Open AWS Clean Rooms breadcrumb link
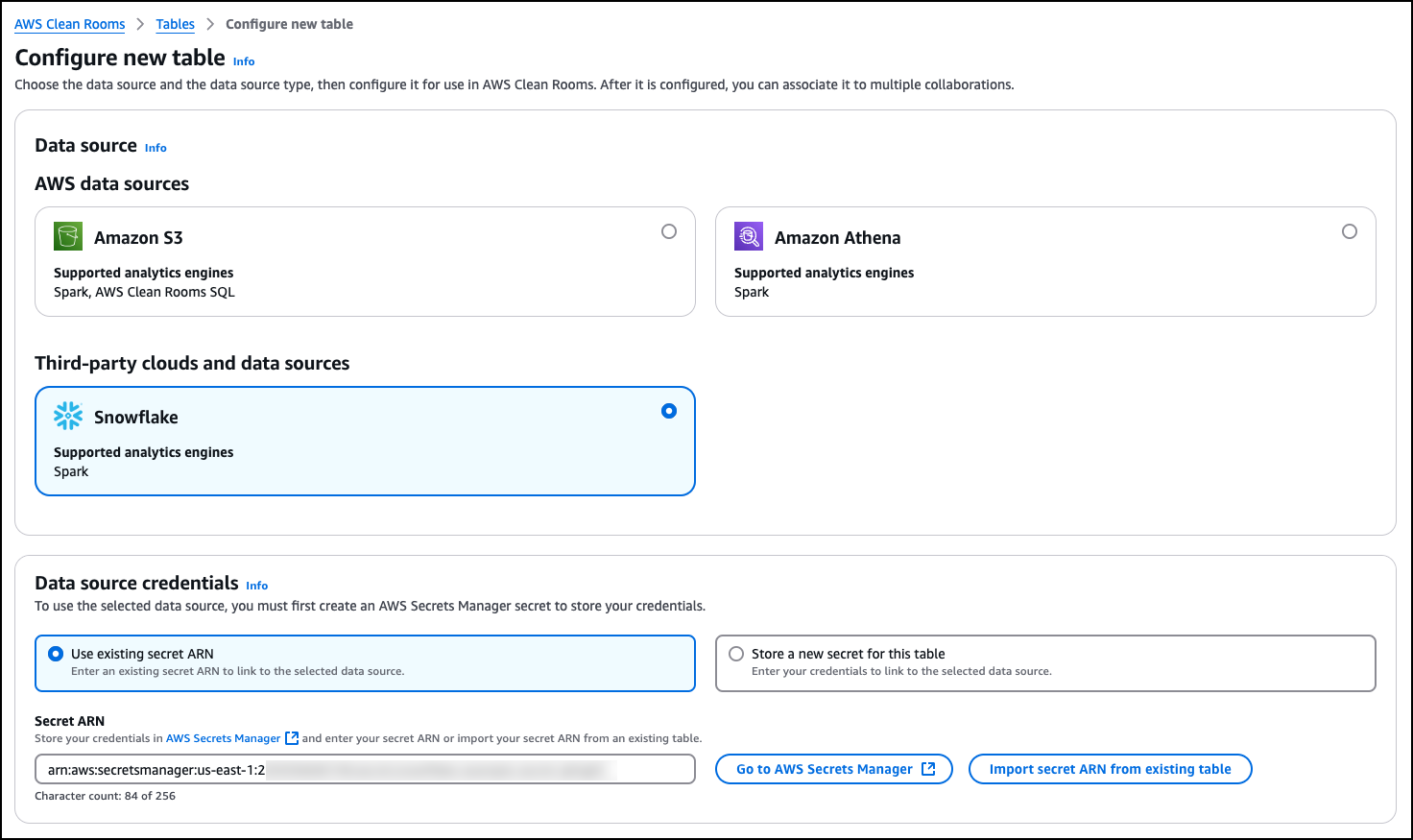Image resolution: width=1413 pixels, height=840 pixels. [x=70, y=24]
